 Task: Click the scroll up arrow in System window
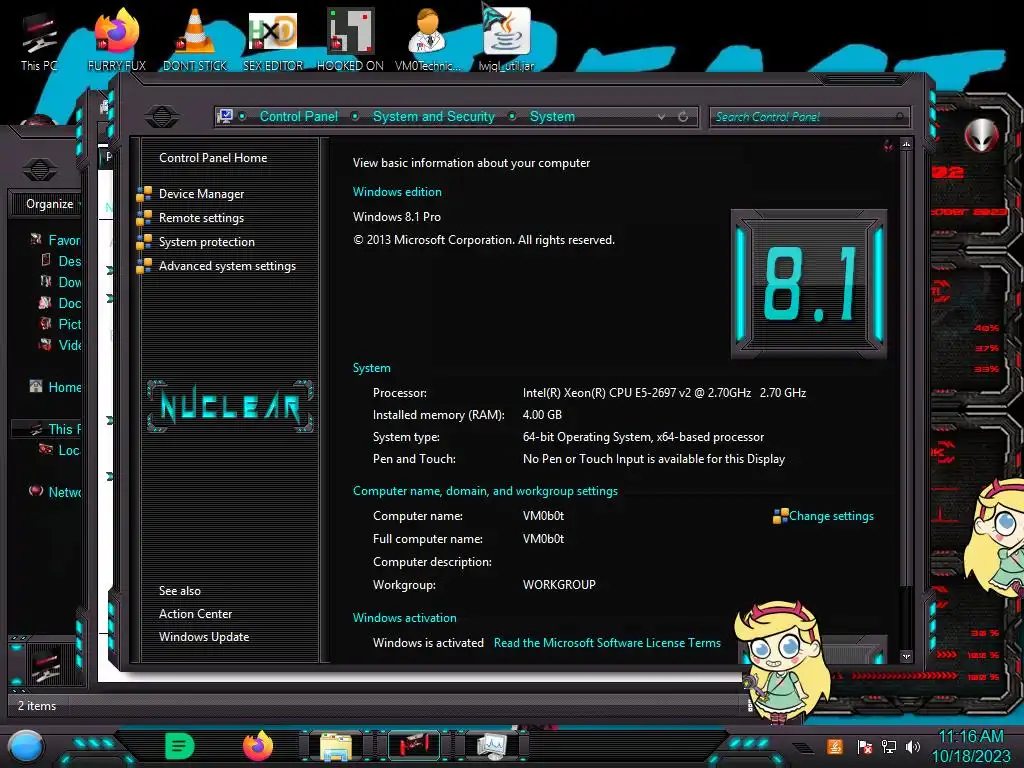pyautogui.click(x=906, y=144)
